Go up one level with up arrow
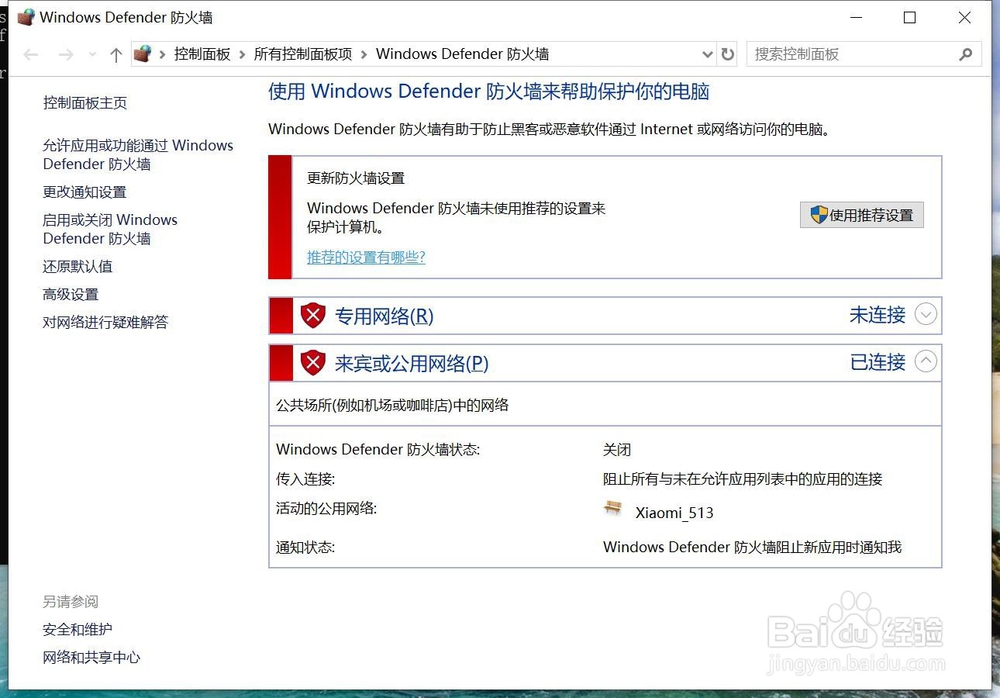 coord(115,55)
